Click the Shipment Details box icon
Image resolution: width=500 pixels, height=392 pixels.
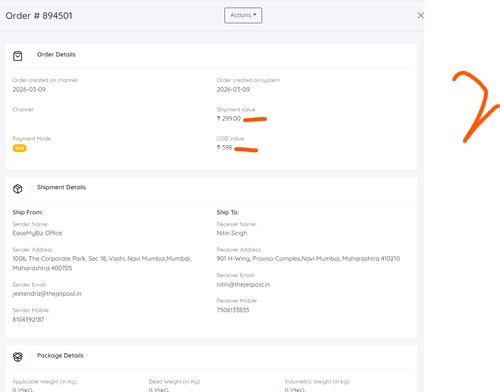click(18, 189)
